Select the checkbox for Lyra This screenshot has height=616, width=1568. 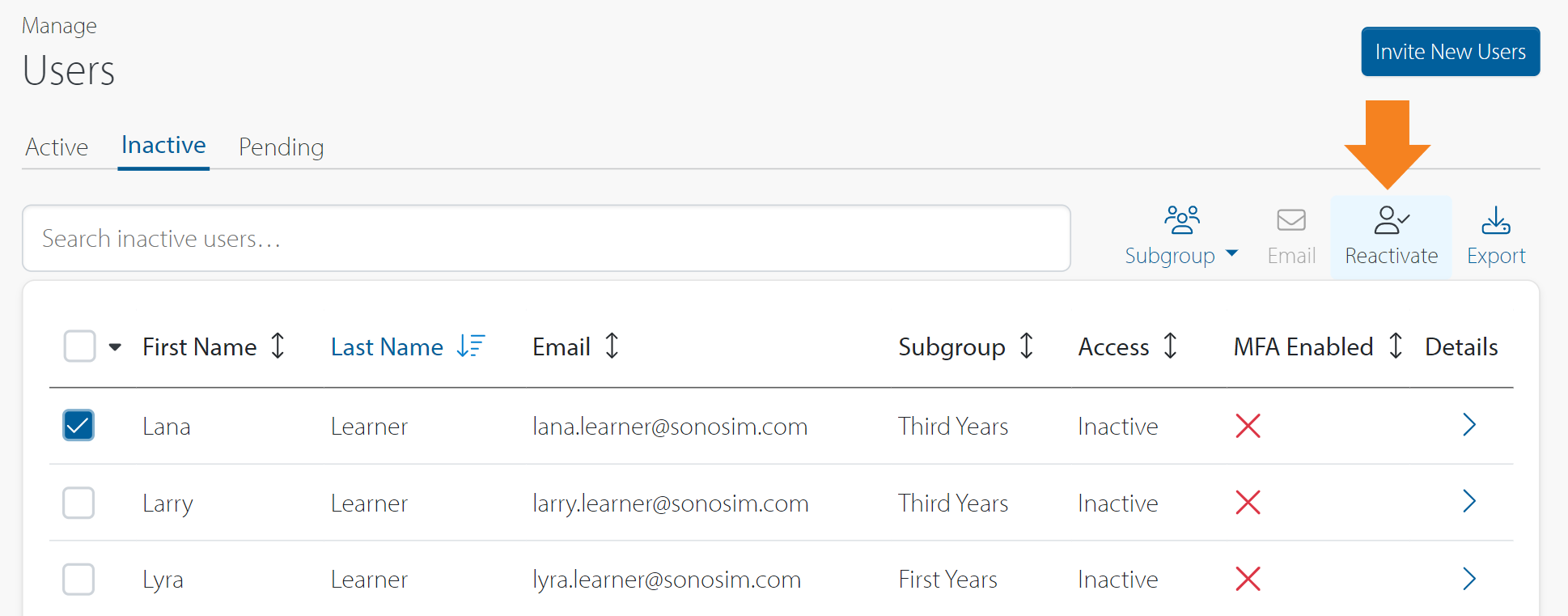click(78, 580)
